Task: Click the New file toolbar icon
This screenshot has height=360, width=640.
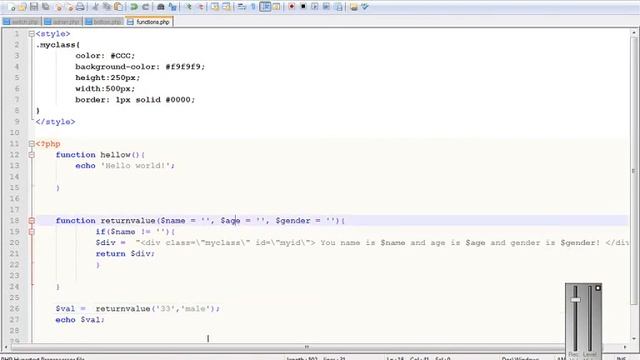Action: pos(11,7)
